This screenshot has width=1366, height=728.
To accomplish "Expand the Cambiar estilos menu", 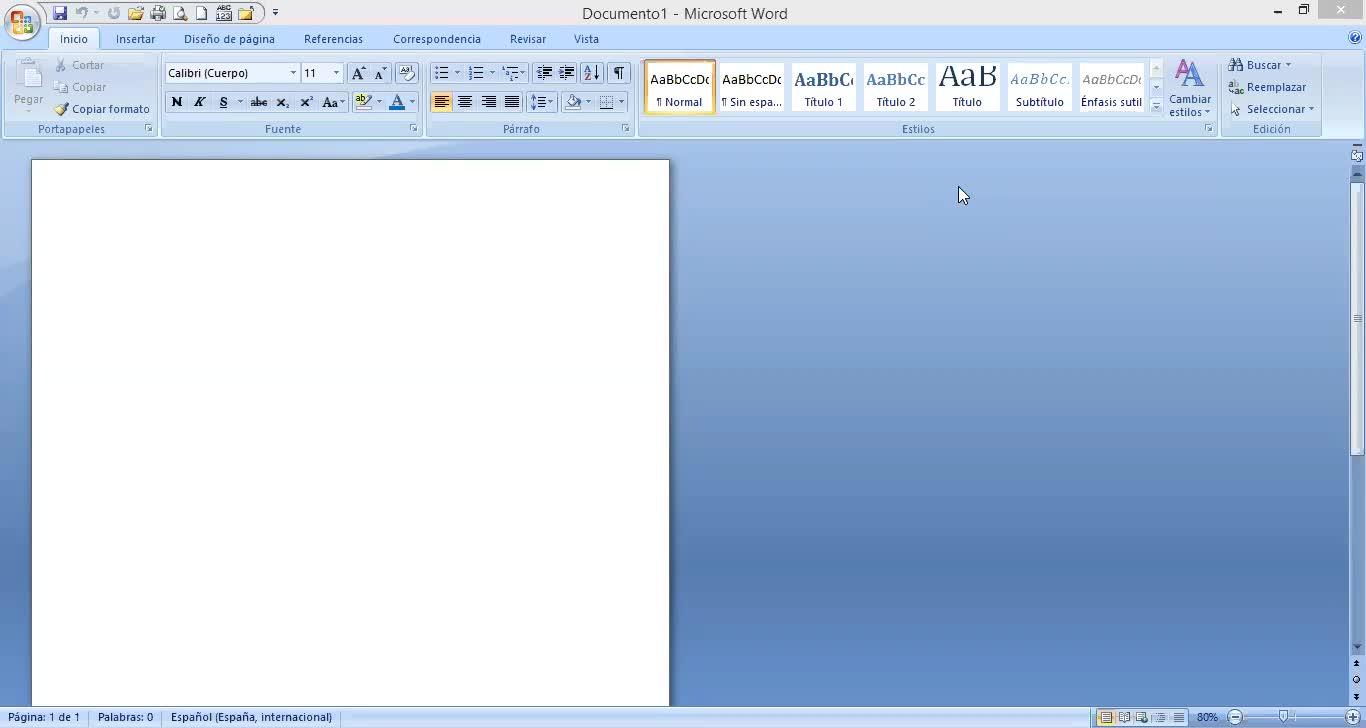I will tap(1190, 88).
